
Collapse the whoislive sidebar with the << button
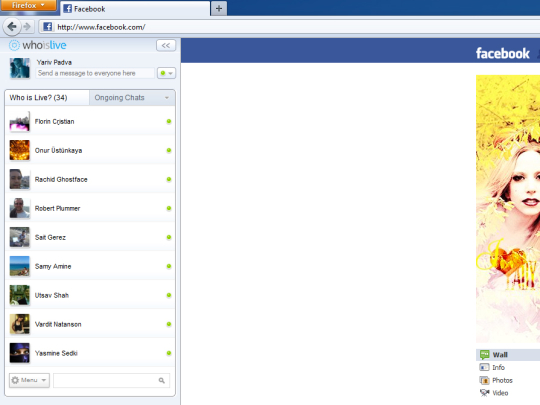[x=166, y=45]
